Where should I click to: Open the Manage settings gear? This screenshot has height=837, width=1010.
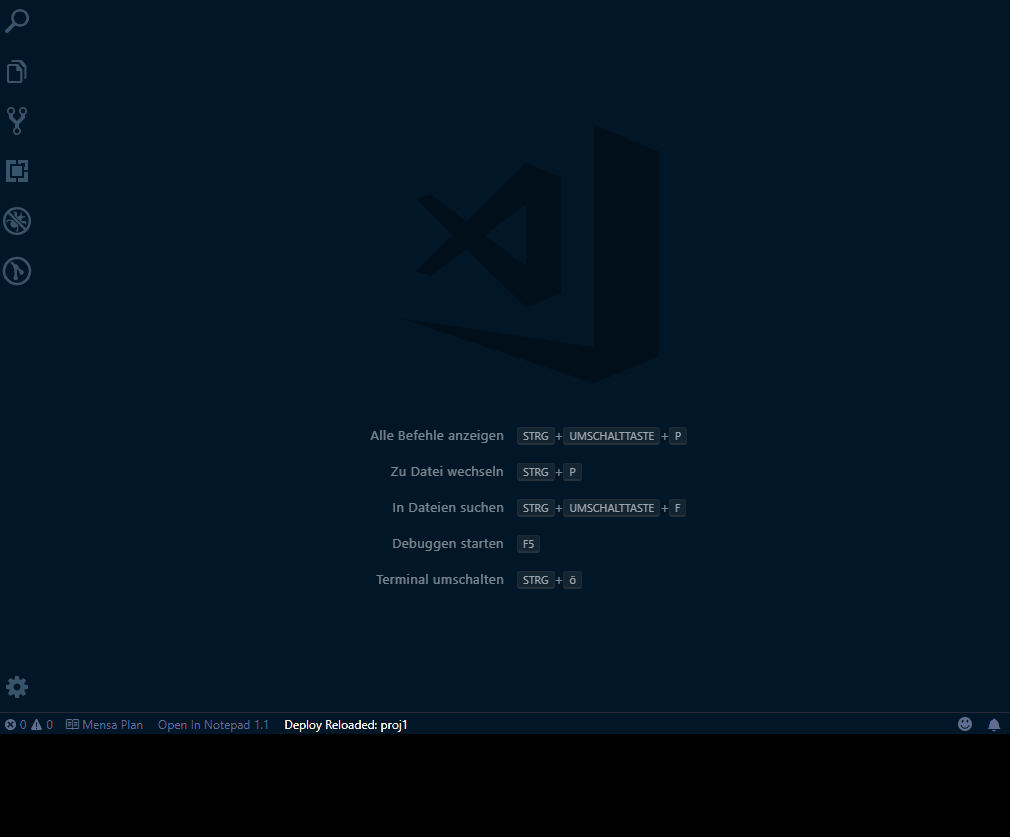(17, 687)
